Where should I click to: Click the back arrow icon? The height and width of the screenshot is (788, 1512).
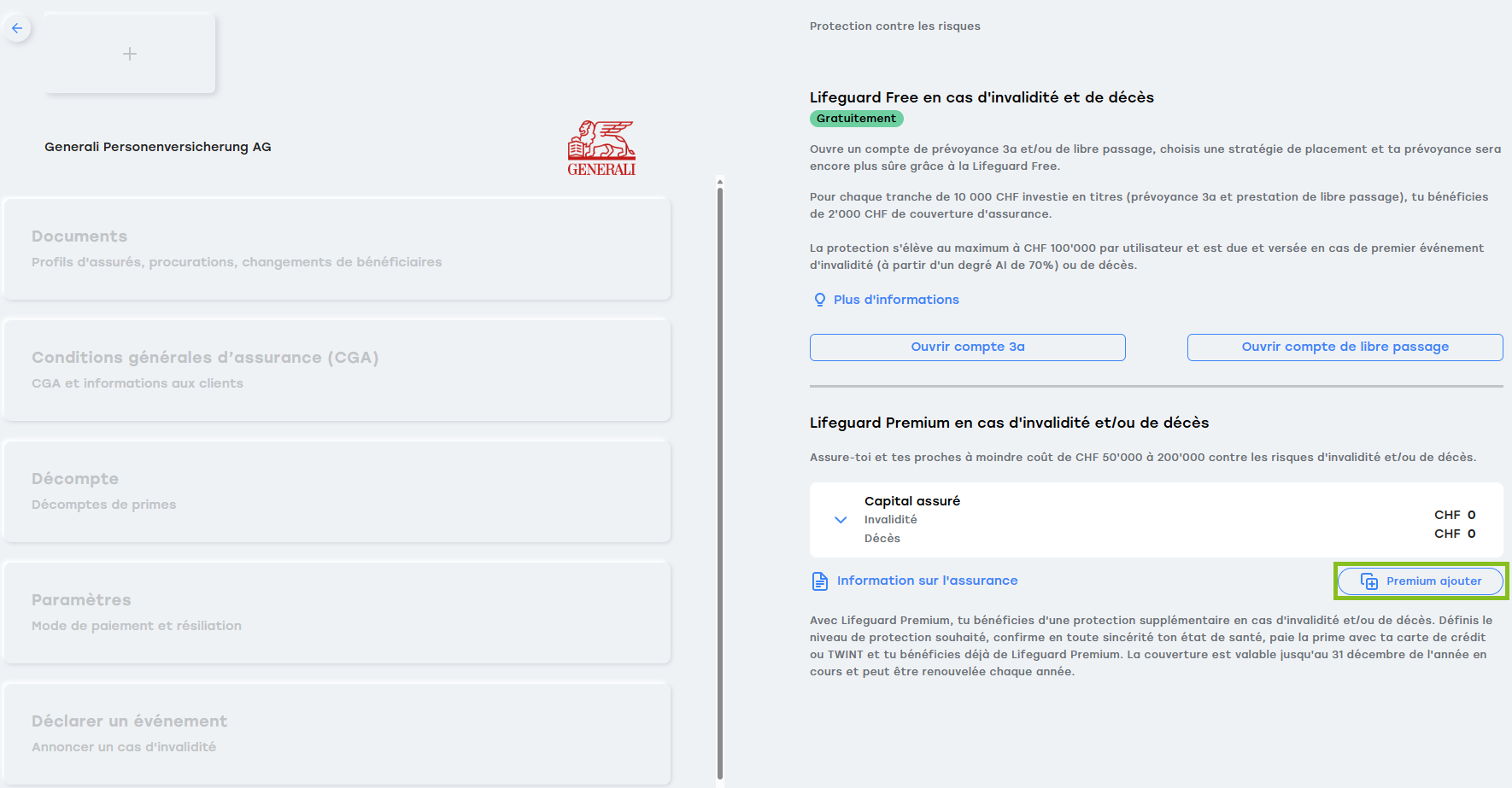tap(17, 28)
